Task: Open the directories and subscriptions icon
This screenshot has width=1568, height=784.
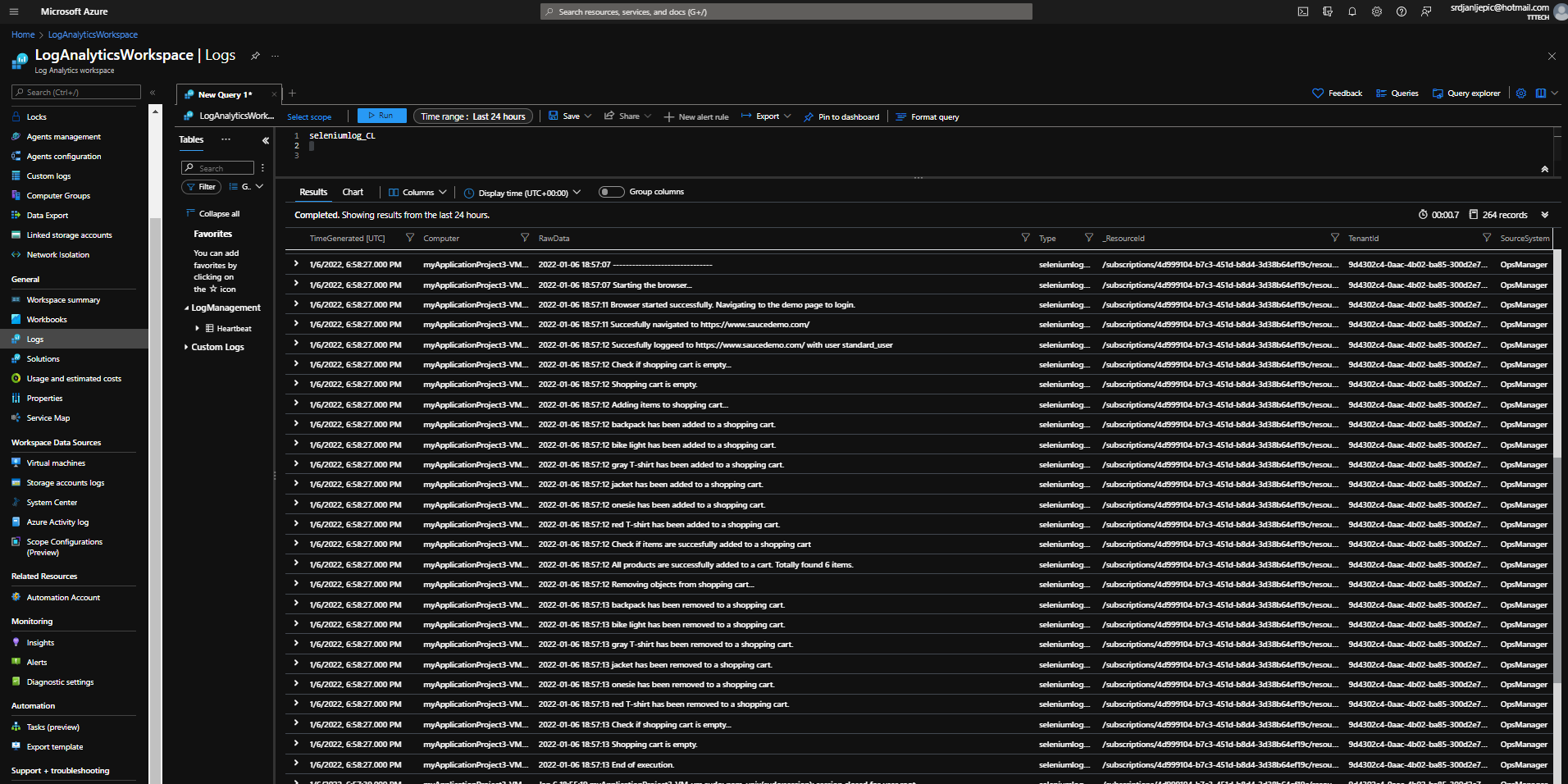Action: pyautogui.click(x=1327, y=11)
